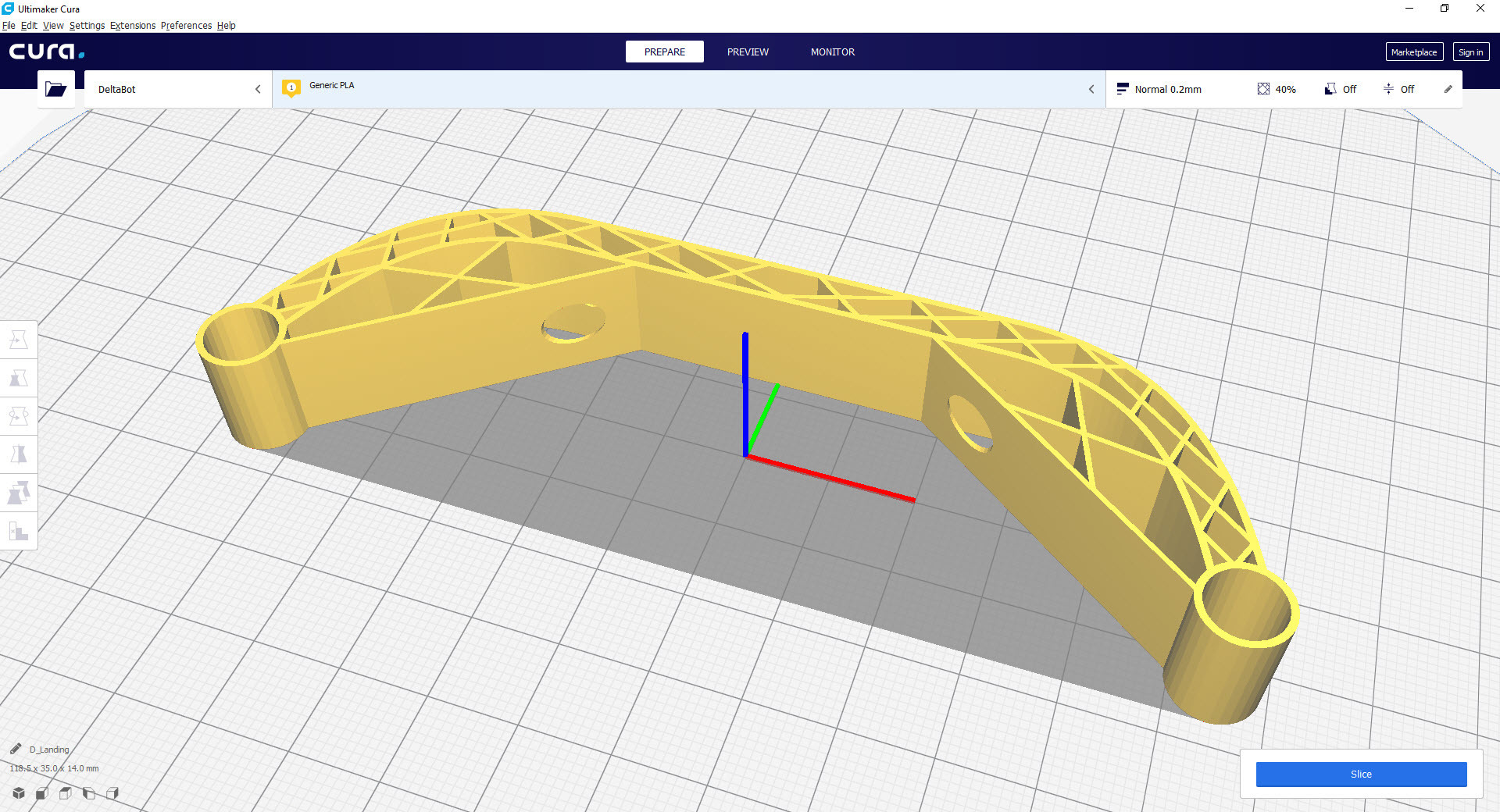Click the blue Slice button
The image size is (1500, 812).
1361,774
